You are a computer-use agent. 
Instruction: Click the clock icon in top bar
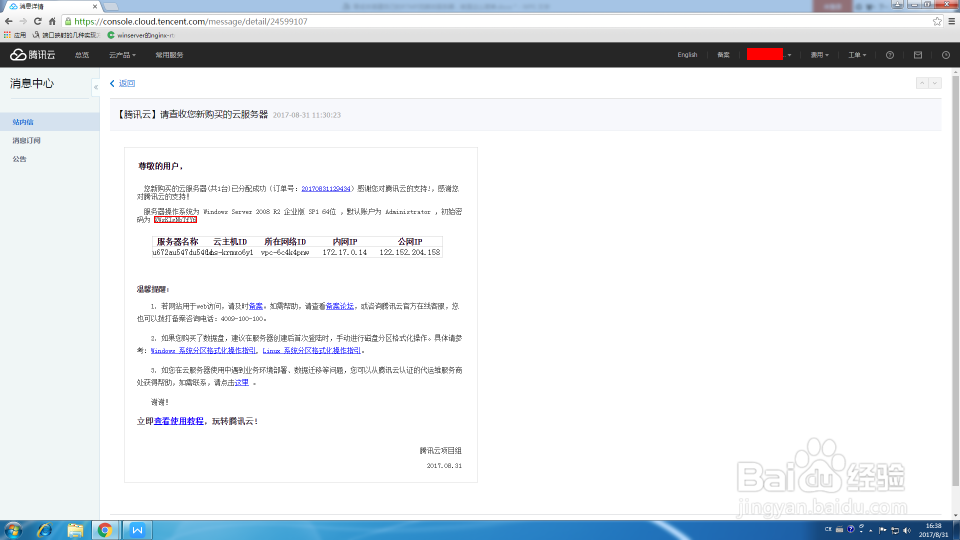(x=946, y=55)
